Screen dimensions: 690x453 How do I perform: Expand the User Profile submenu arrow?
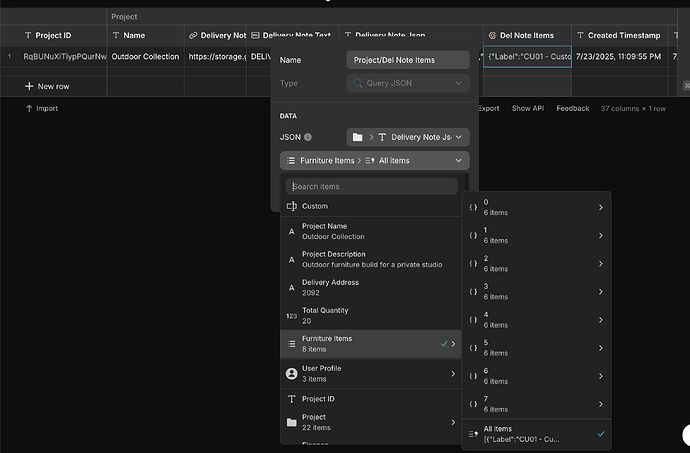(x=453, y=374)
